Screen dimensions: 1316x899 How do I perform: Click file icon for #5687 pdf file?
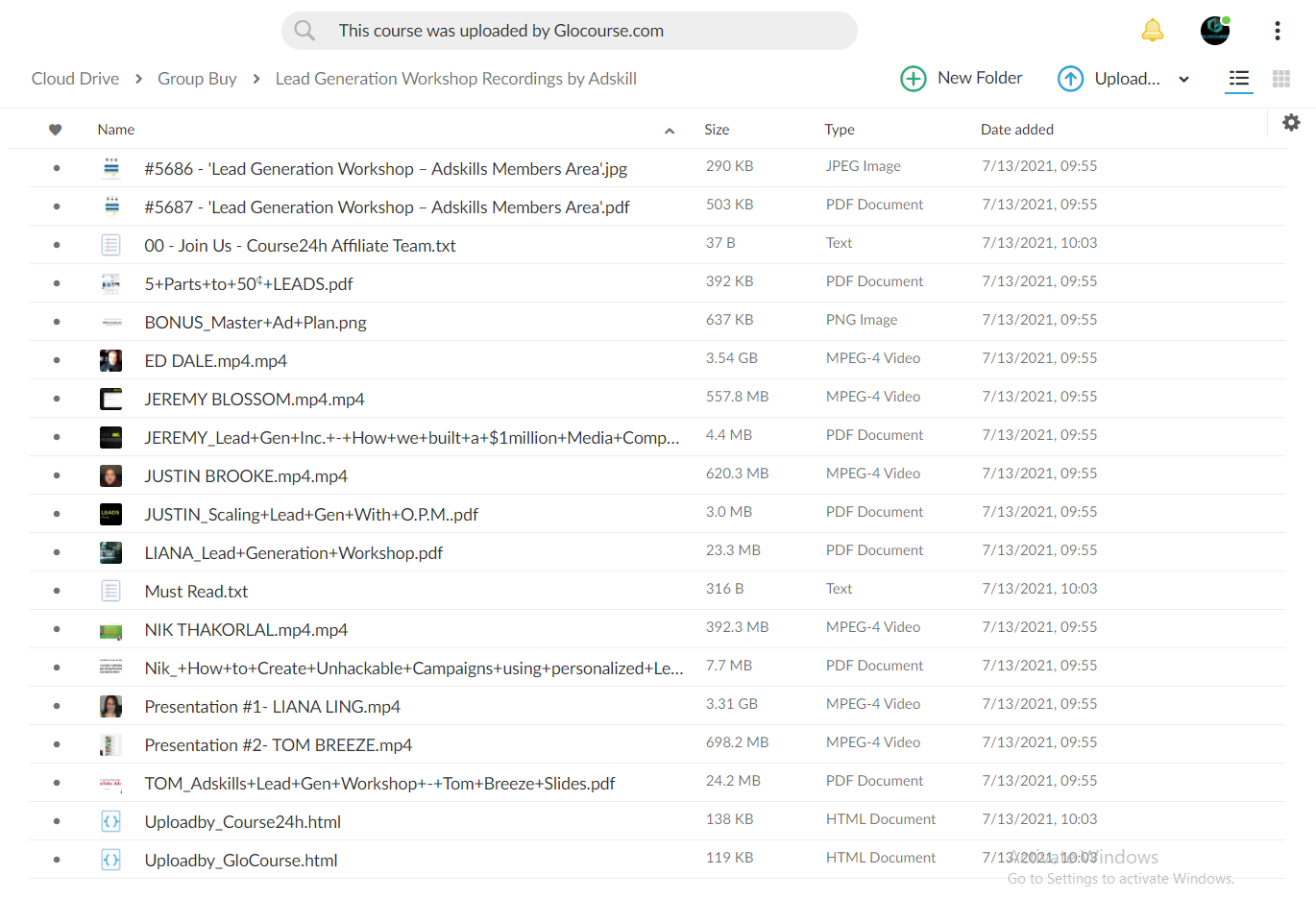coord(111,207)
